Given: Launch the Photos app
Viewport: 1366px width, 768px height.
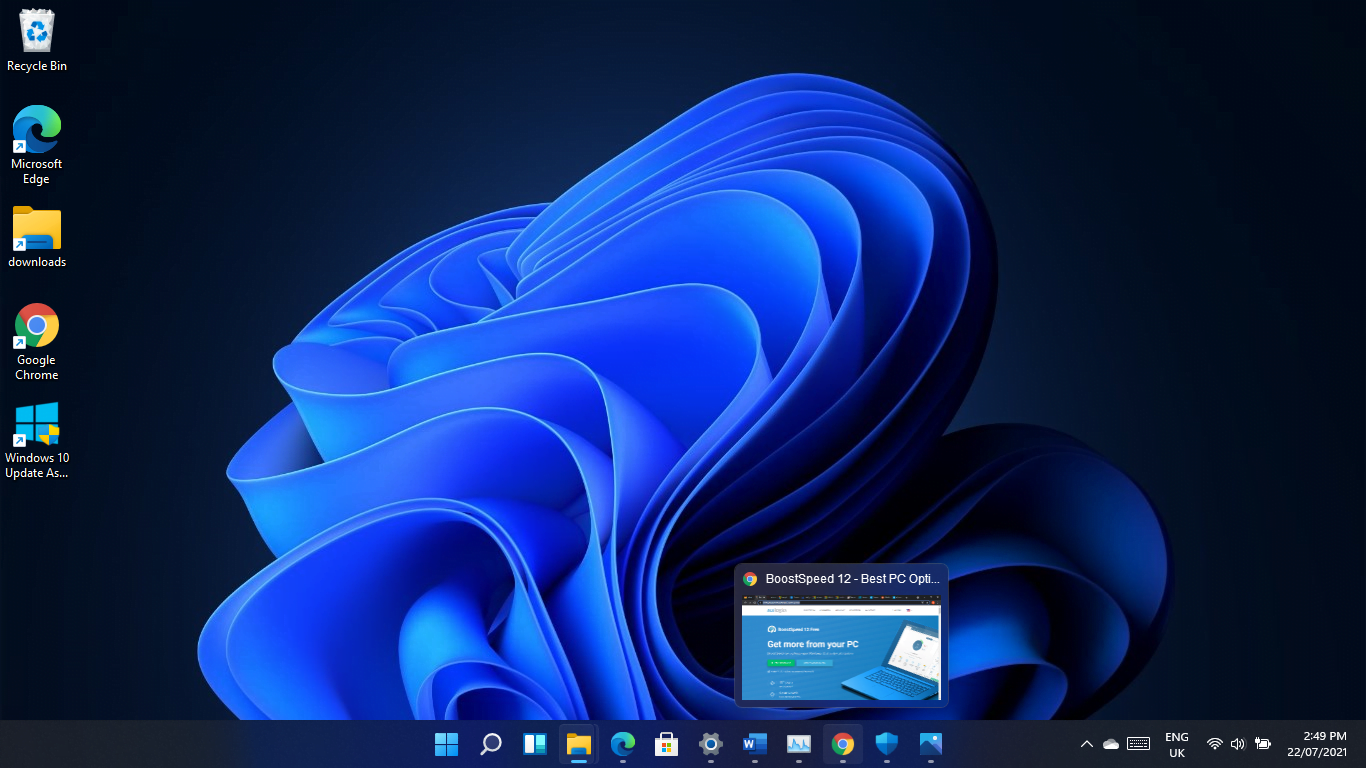Looking at the screenshot, I should (930, 744).
